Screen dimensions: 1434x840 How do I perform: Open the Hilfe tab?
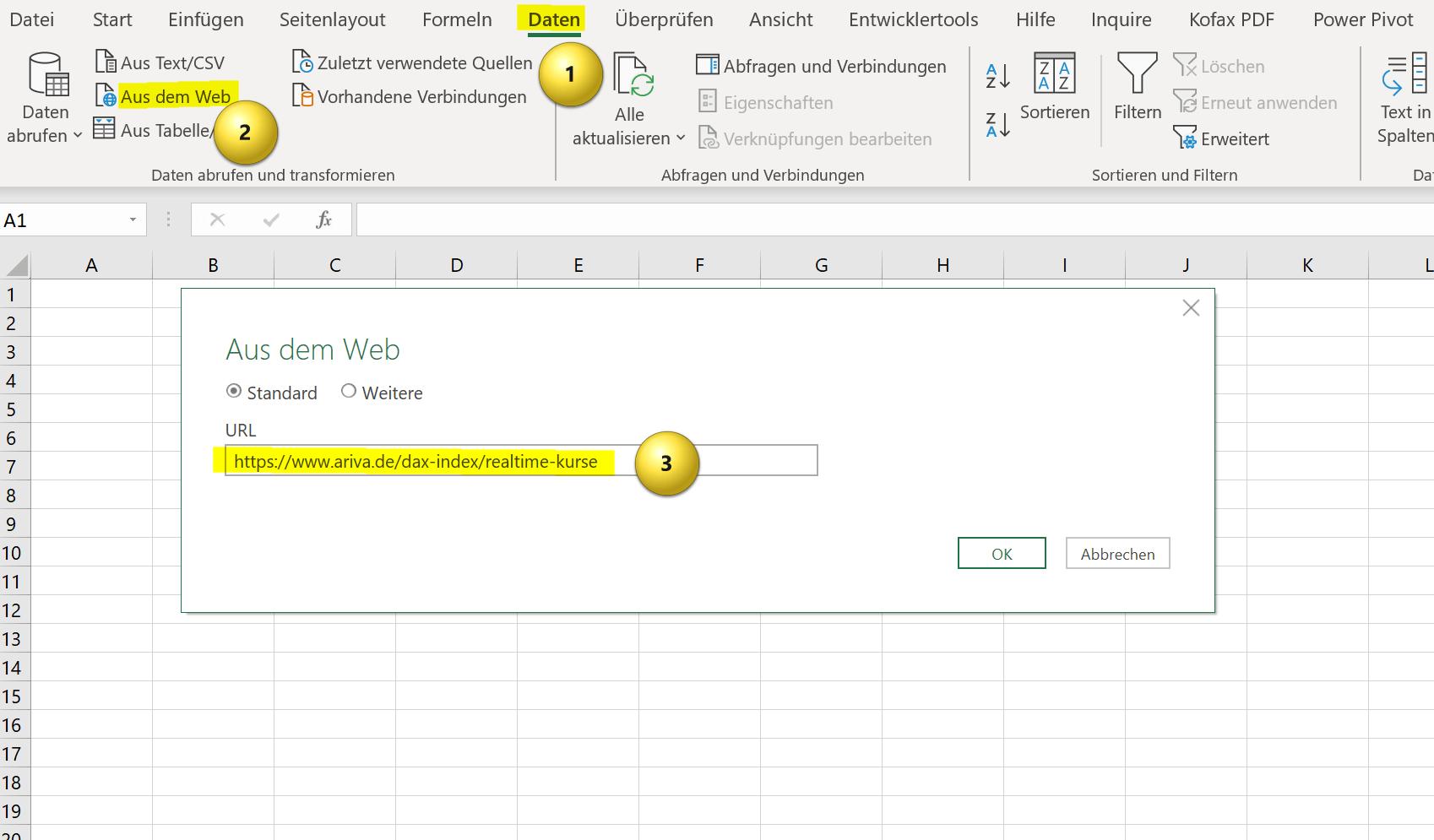click(x=1036, y=19)
